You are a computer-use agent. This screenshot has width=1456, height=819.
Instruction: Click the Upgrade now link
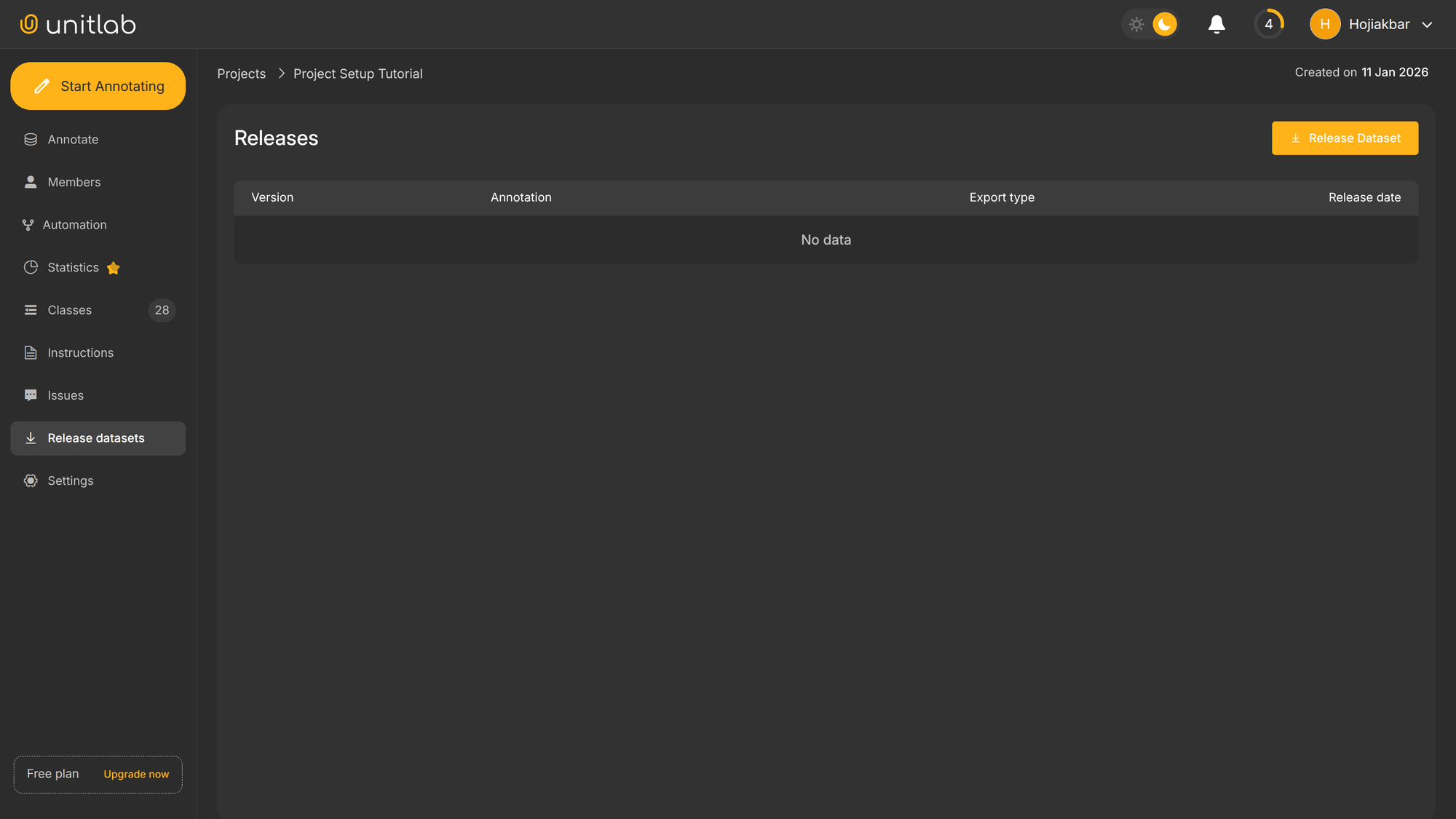[x=135, y=774]
